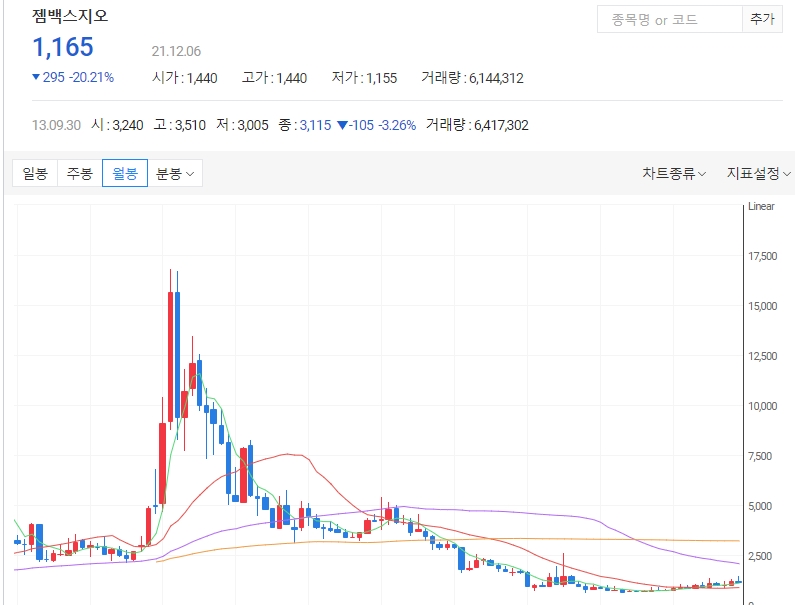795x605 pixels.
Task: Click the change value 295 -20.21%
Action: [73, 77]
